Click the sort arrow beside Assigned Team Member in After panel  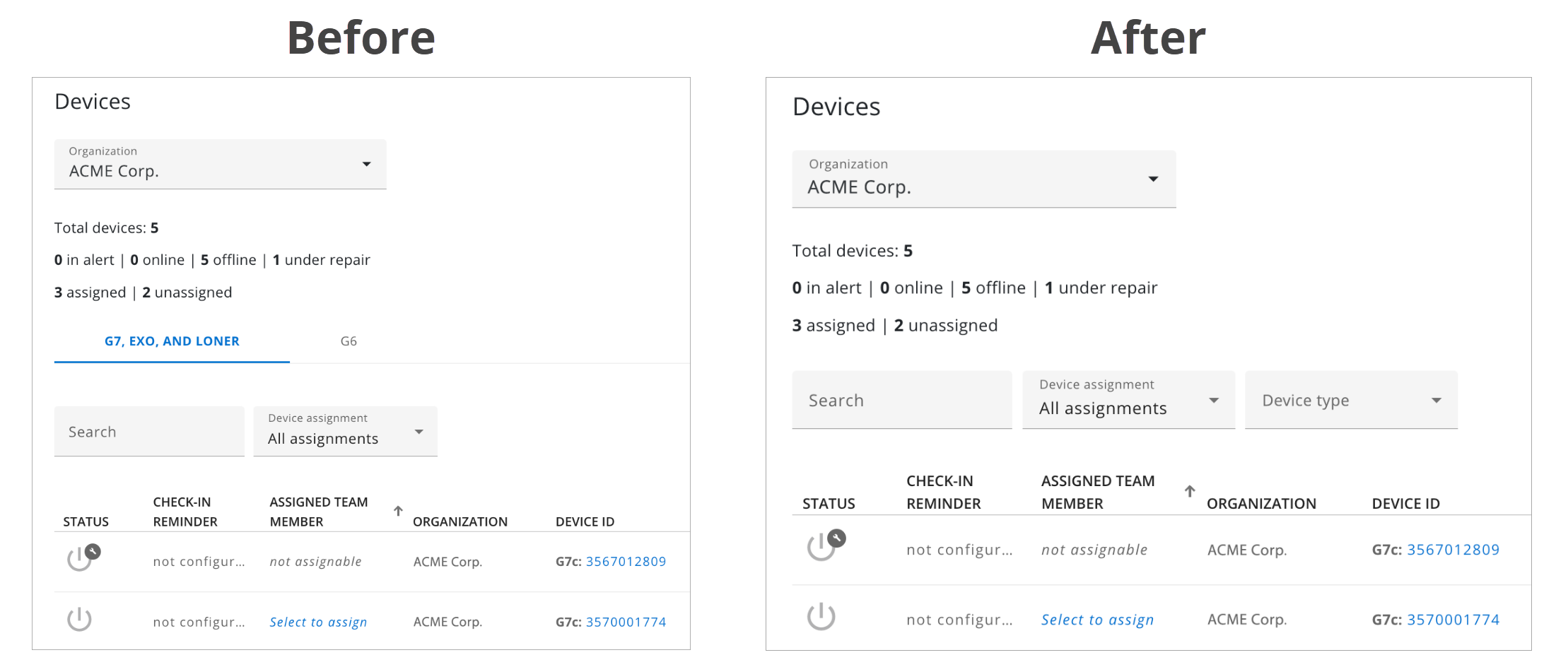1190,491
